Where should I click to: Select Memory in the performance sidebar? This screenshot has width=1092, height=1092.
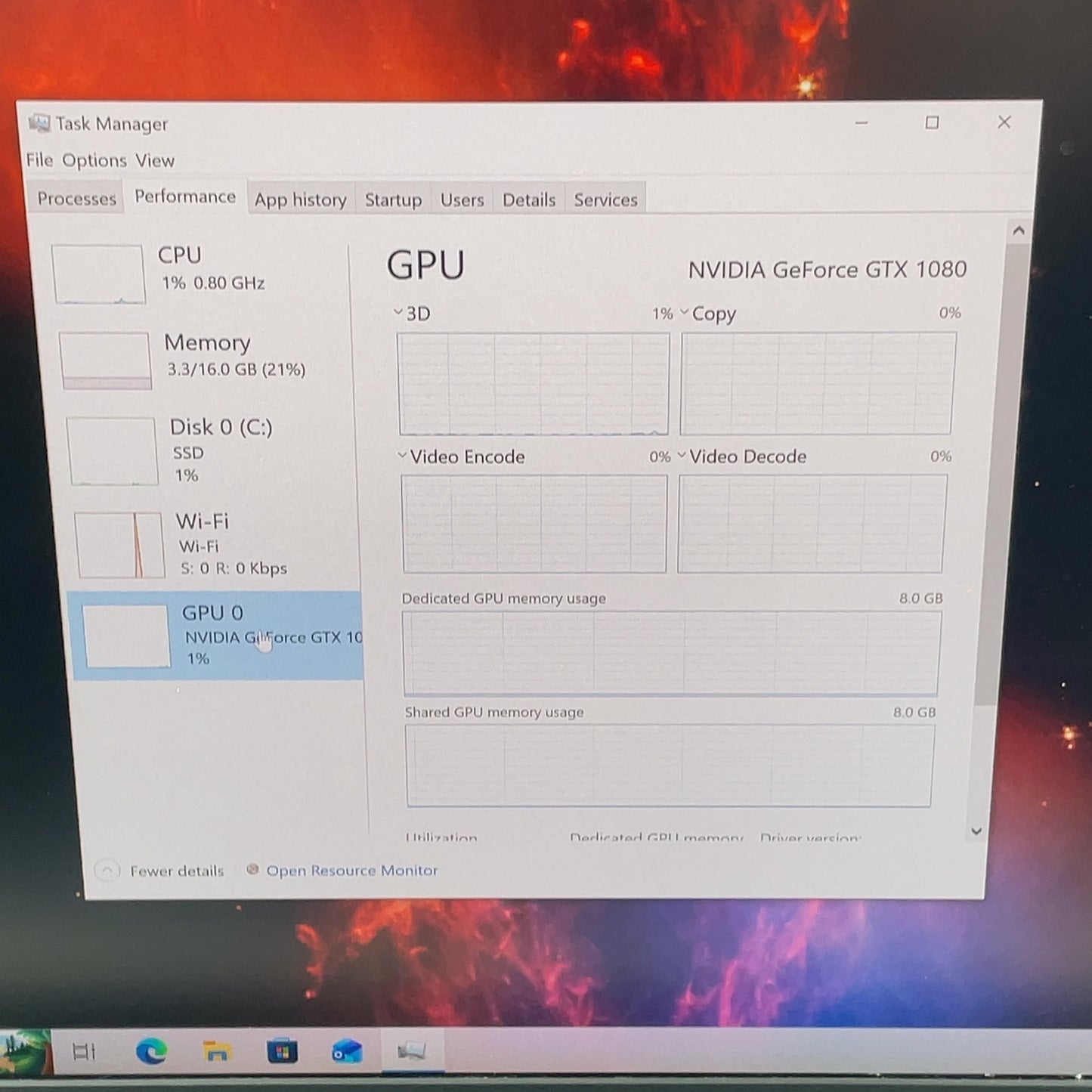click(204, 360)
